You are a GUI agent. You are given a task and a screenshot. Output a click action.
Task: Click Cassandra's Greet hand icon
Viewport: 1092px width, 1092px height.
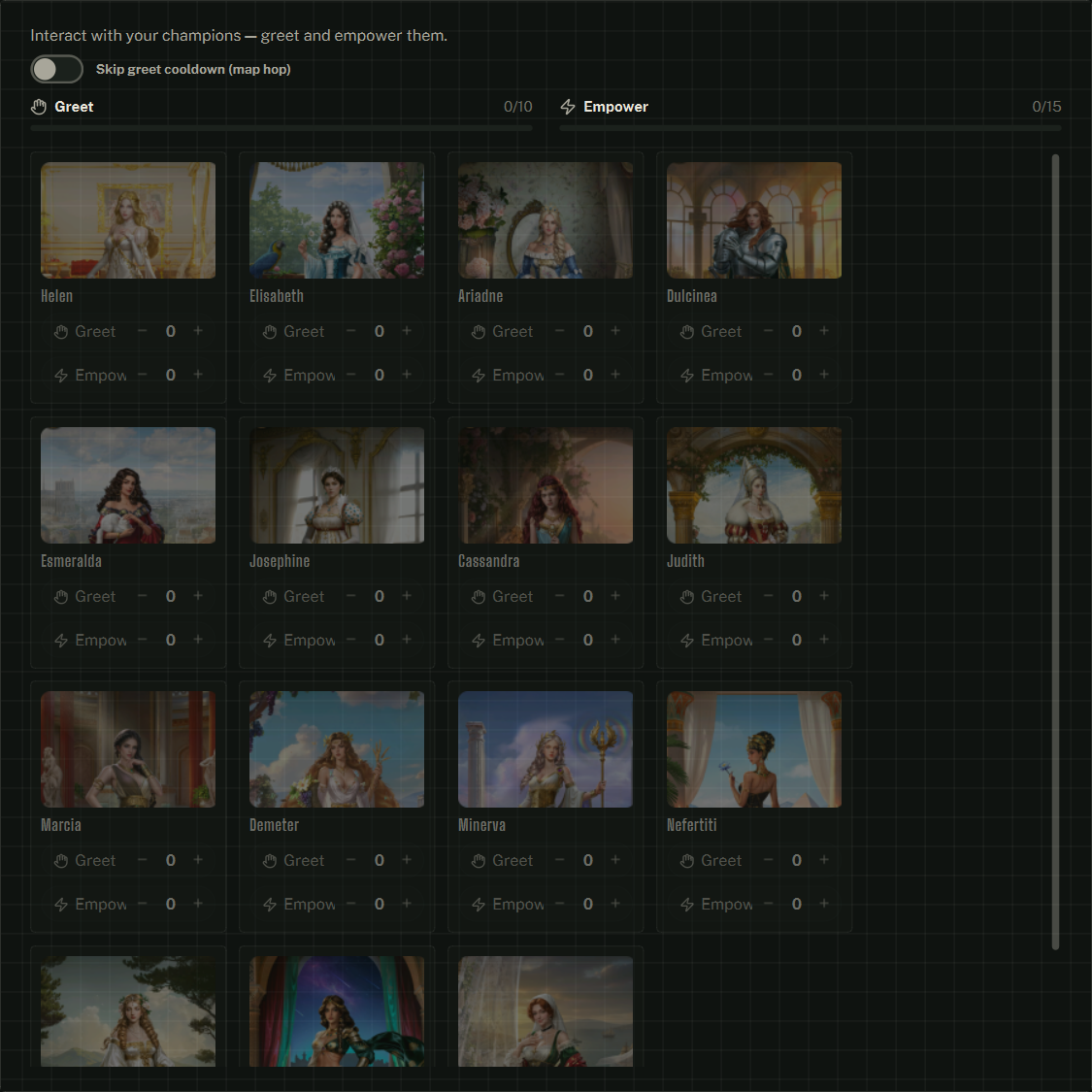click(479, 597)
